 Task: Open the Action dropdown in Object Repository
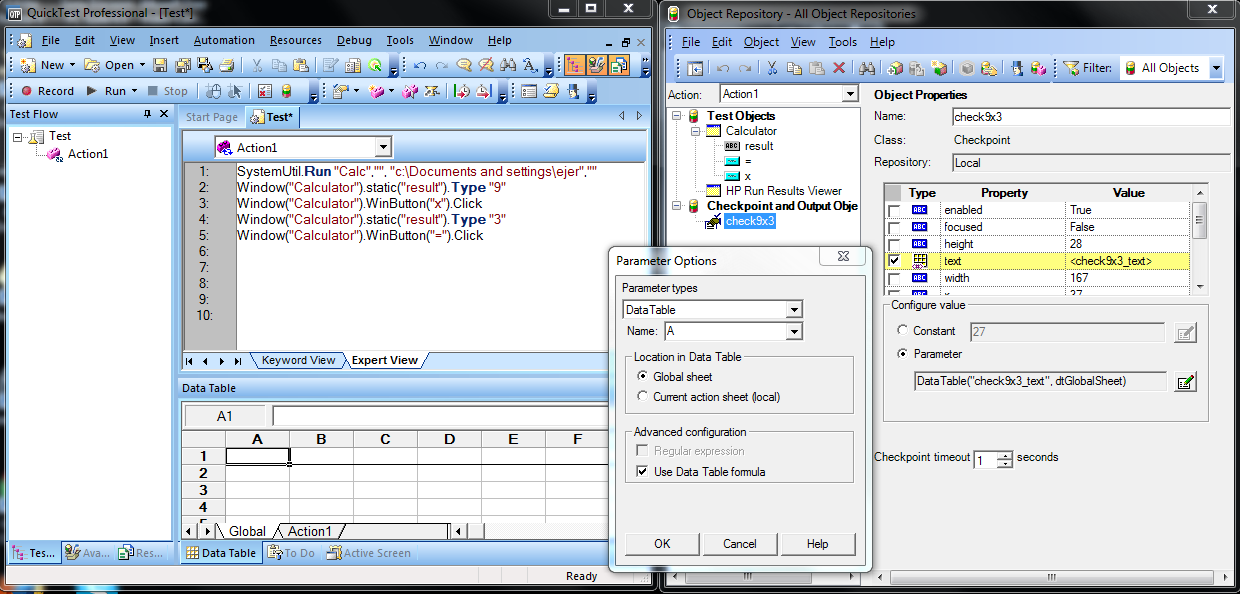click(850, 94)
